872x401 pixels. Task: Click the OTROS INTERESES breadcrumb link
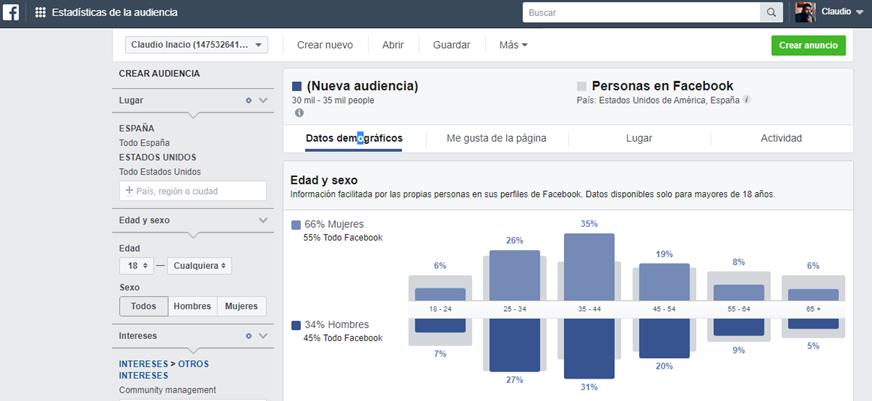(x=164, y=370)
